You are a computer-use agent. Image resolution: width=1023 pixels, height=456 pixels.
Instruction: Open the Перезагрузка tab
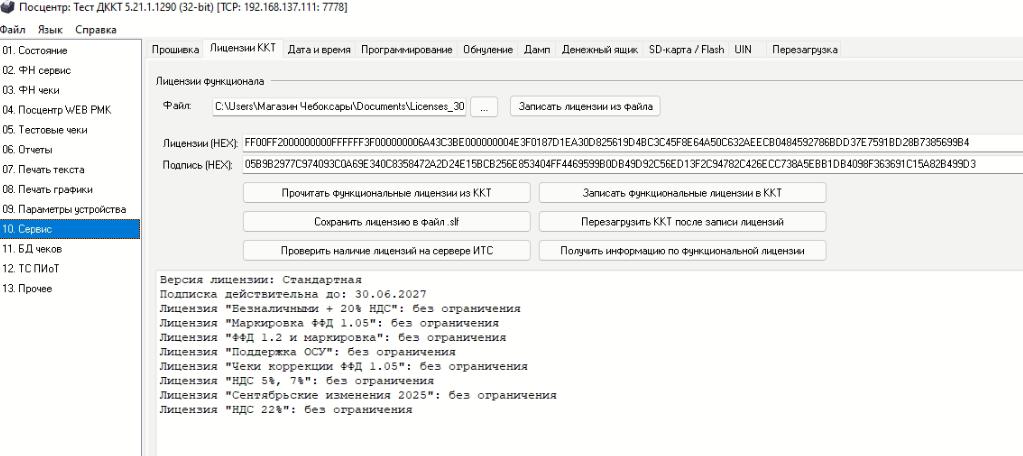click(804, 50)
